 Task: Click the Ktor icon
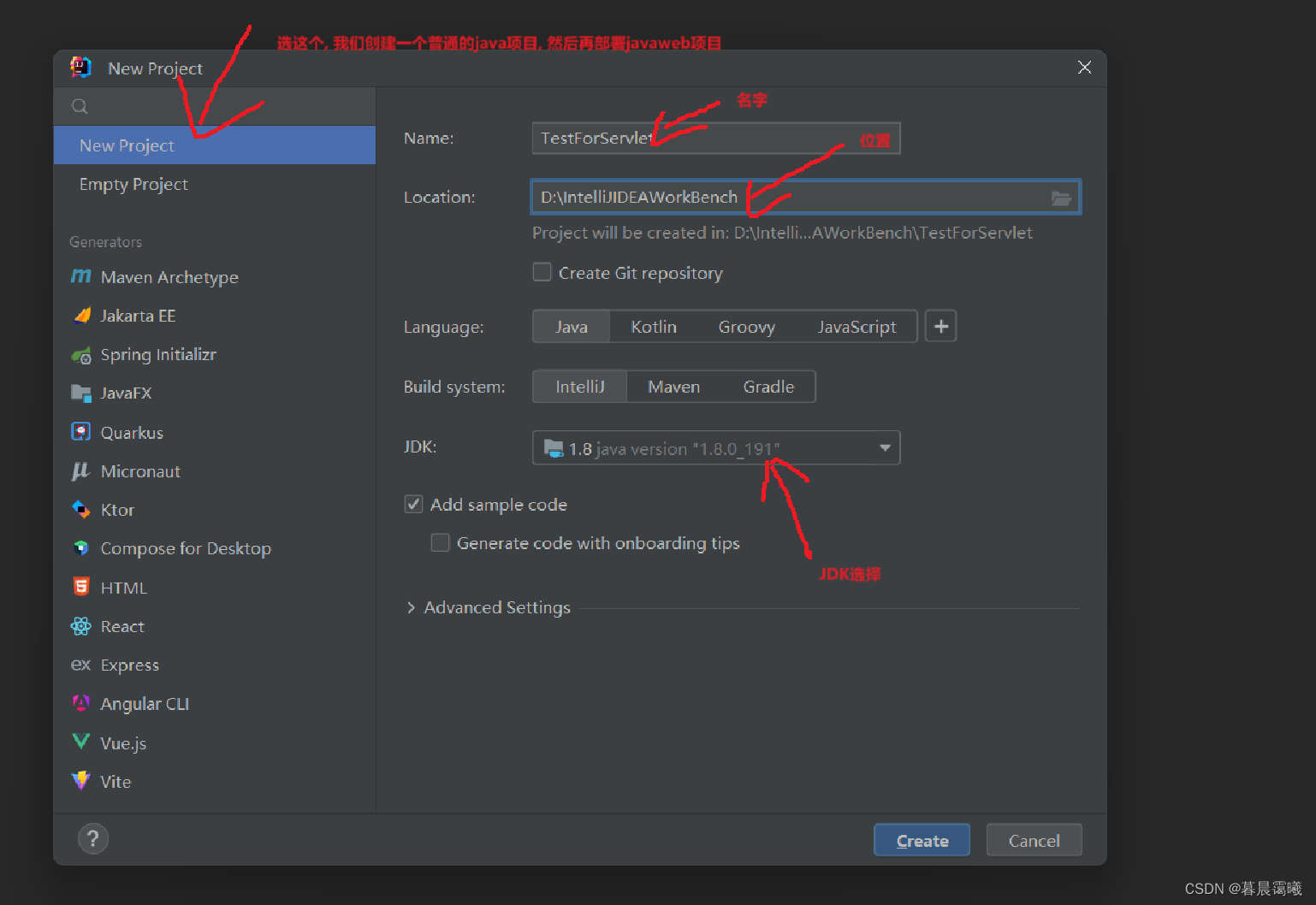[x=81, y=510]
